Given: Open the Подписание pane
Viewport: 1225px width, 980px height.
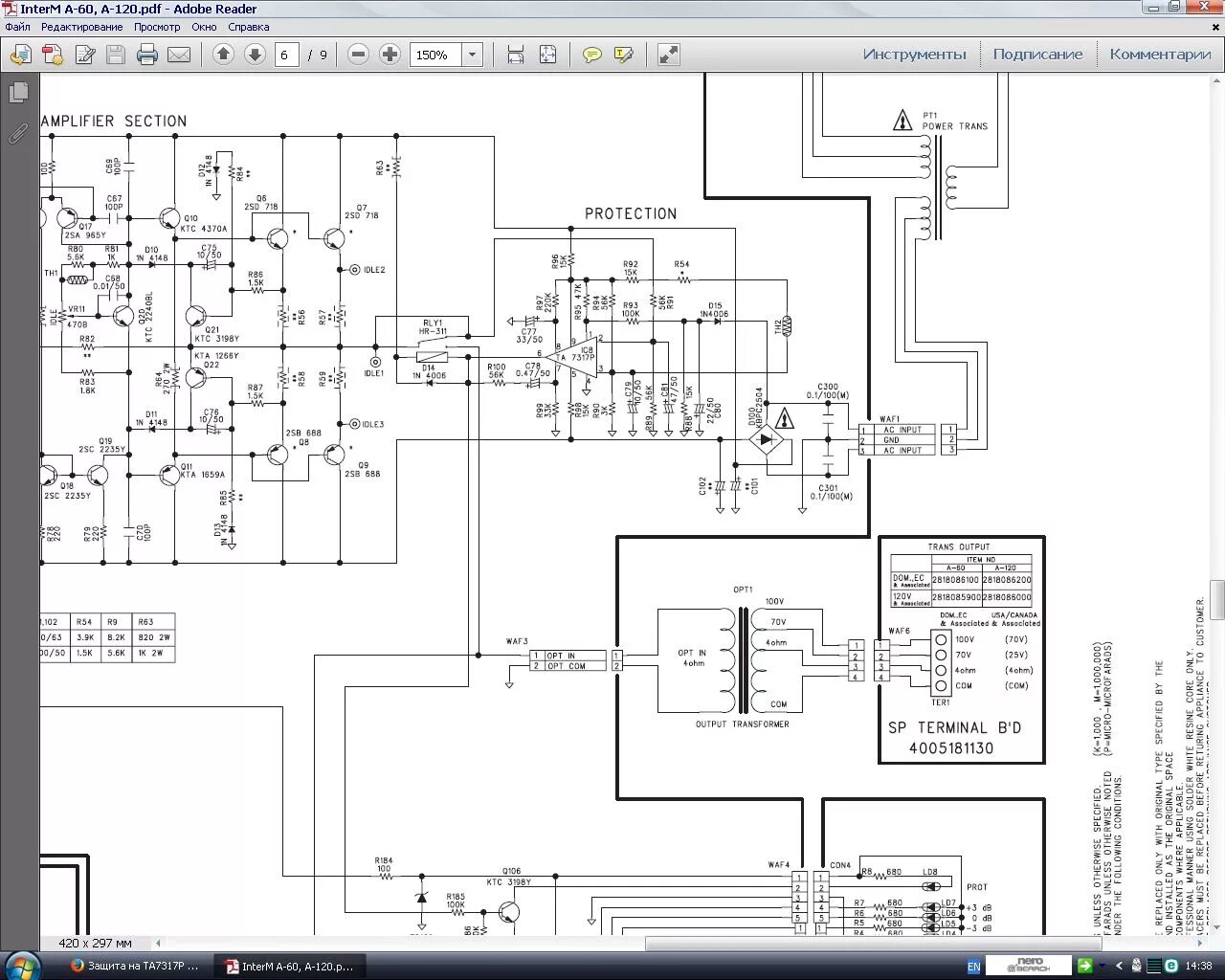Looking at the screenshot, I should (1037, 55).
